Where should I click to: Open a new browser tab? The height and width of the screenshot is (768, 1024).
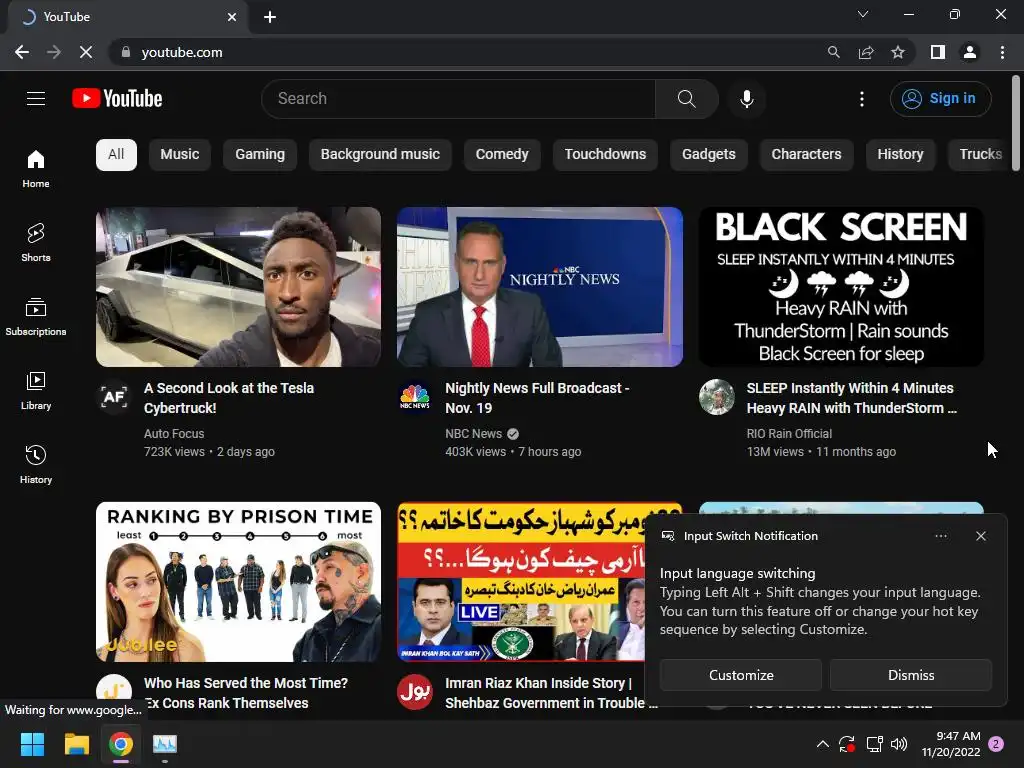270,17
